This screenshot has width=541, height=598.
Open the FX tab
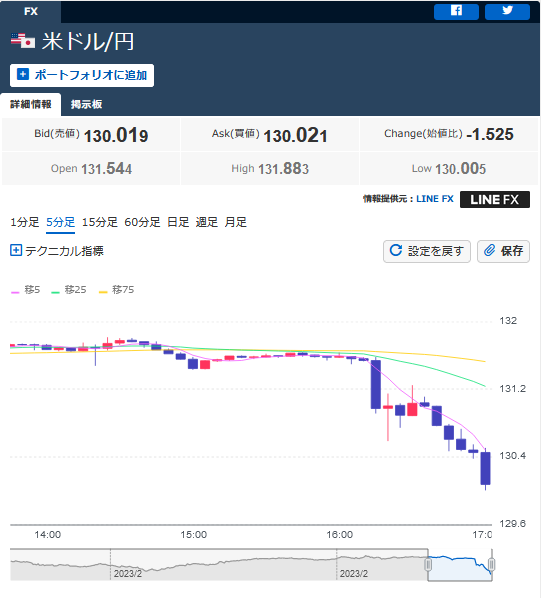point(31,11)
